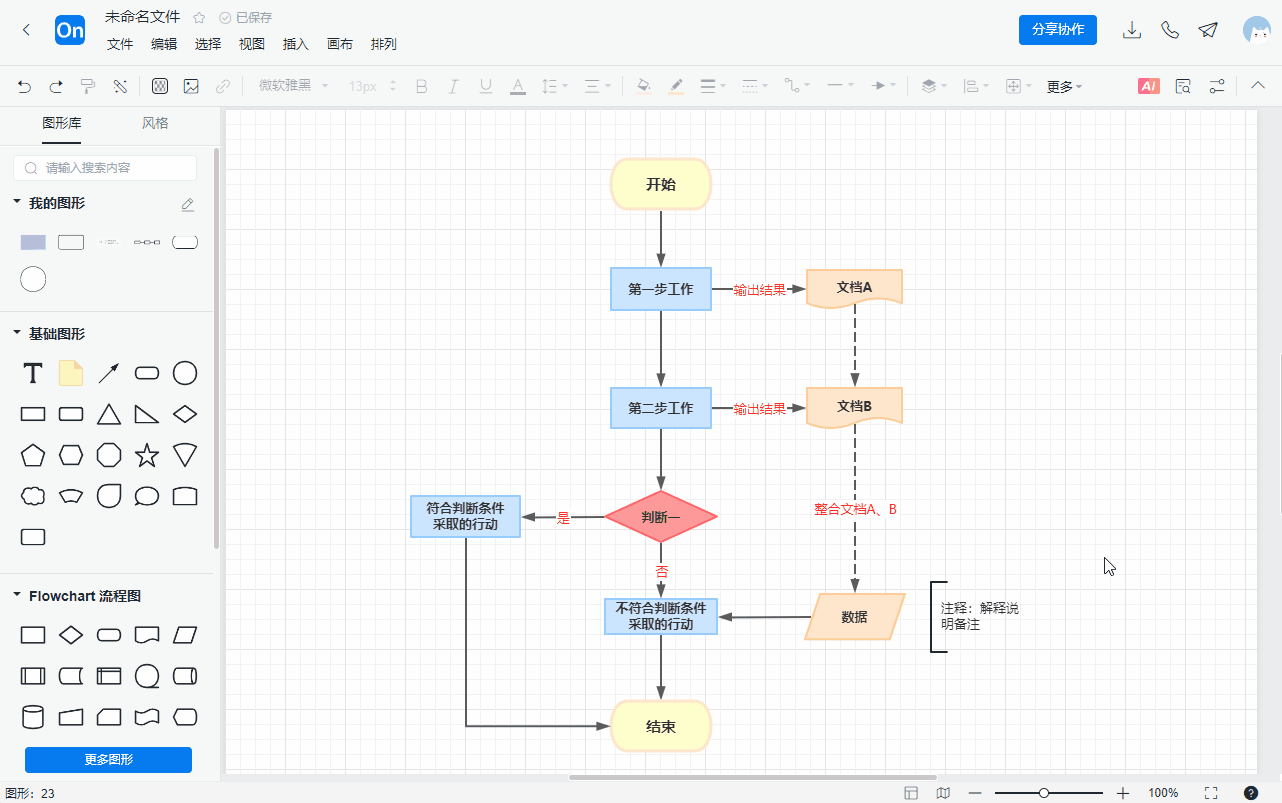This screenshot has height=803, width=1282.
Task: Open the 微软雅黑 font dropdown
Action: click(x=293, y=86)
